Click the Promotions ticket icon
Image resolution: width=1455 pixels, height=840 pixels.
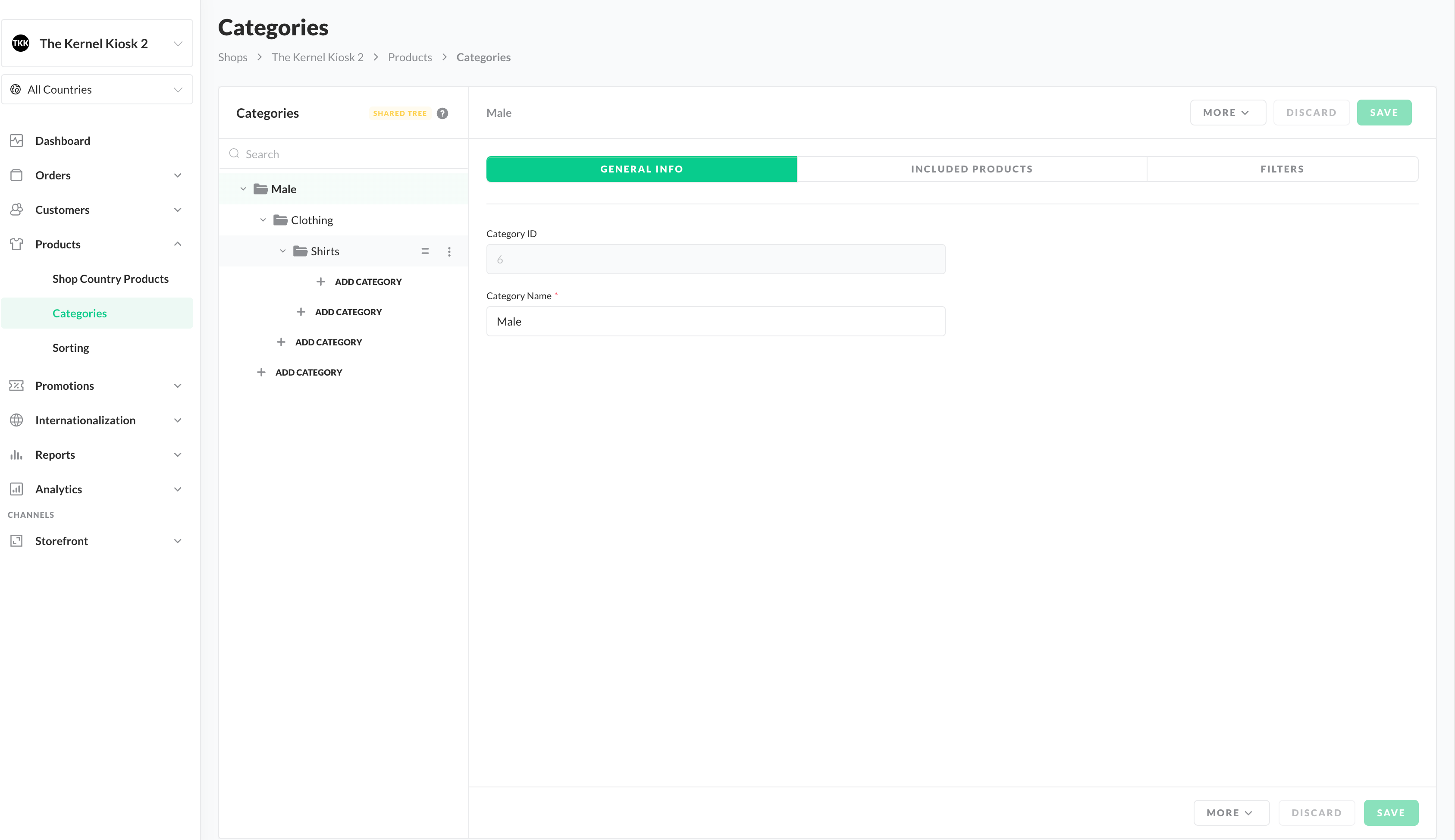(17, 386)
